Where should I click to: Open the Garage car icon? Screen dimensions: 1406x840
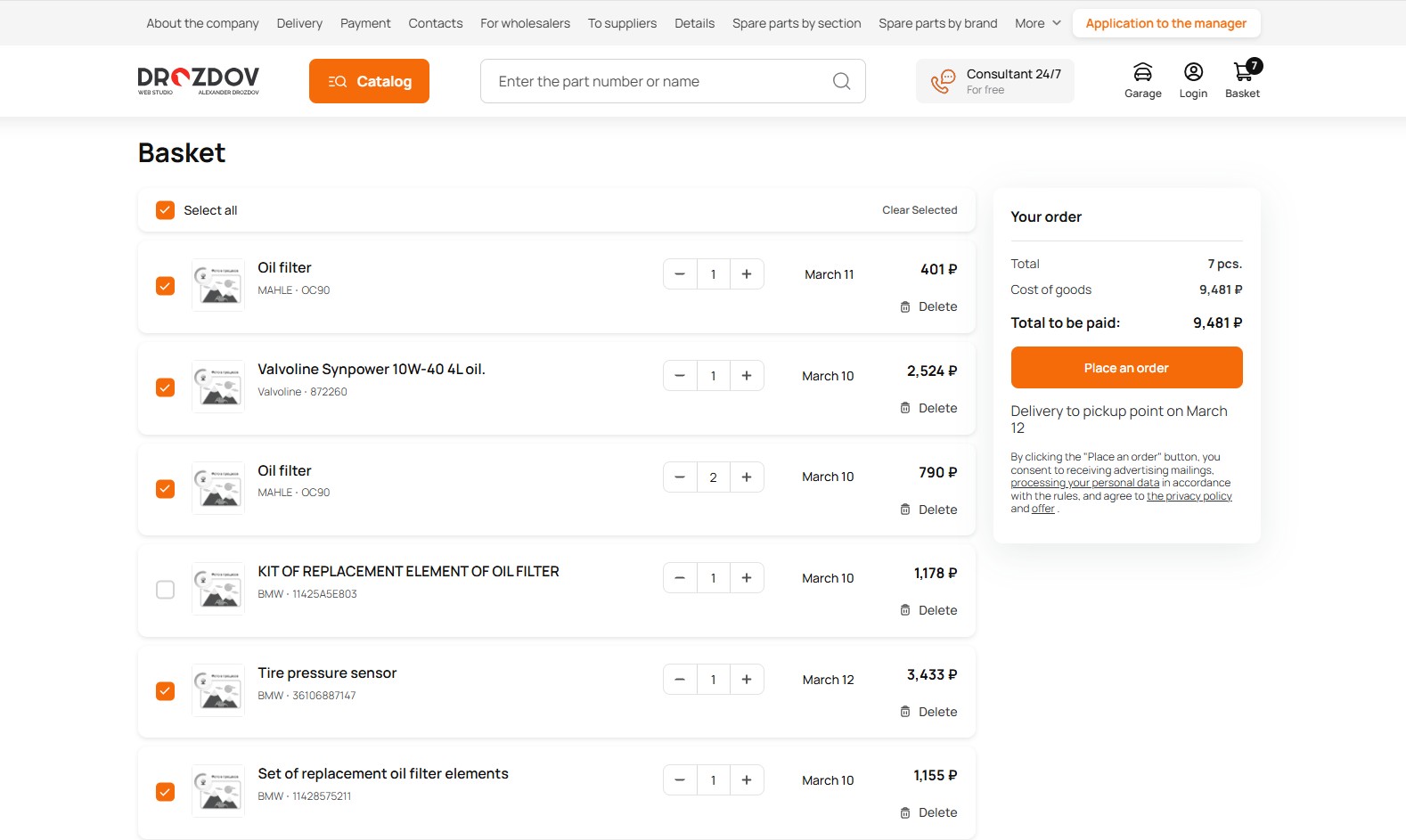1142,72
